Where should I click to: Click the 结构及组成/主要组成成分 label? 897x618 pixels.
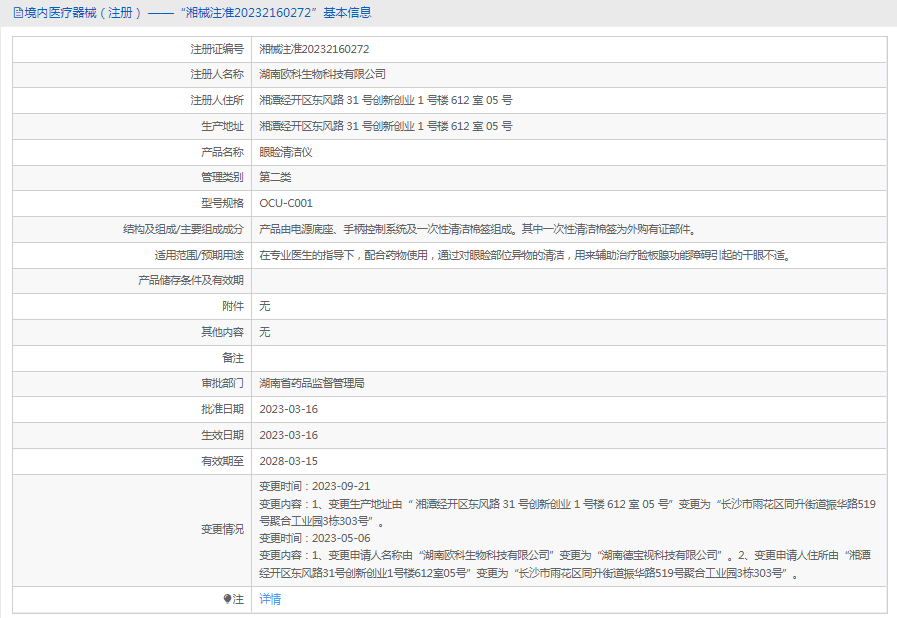coord(183,229)
